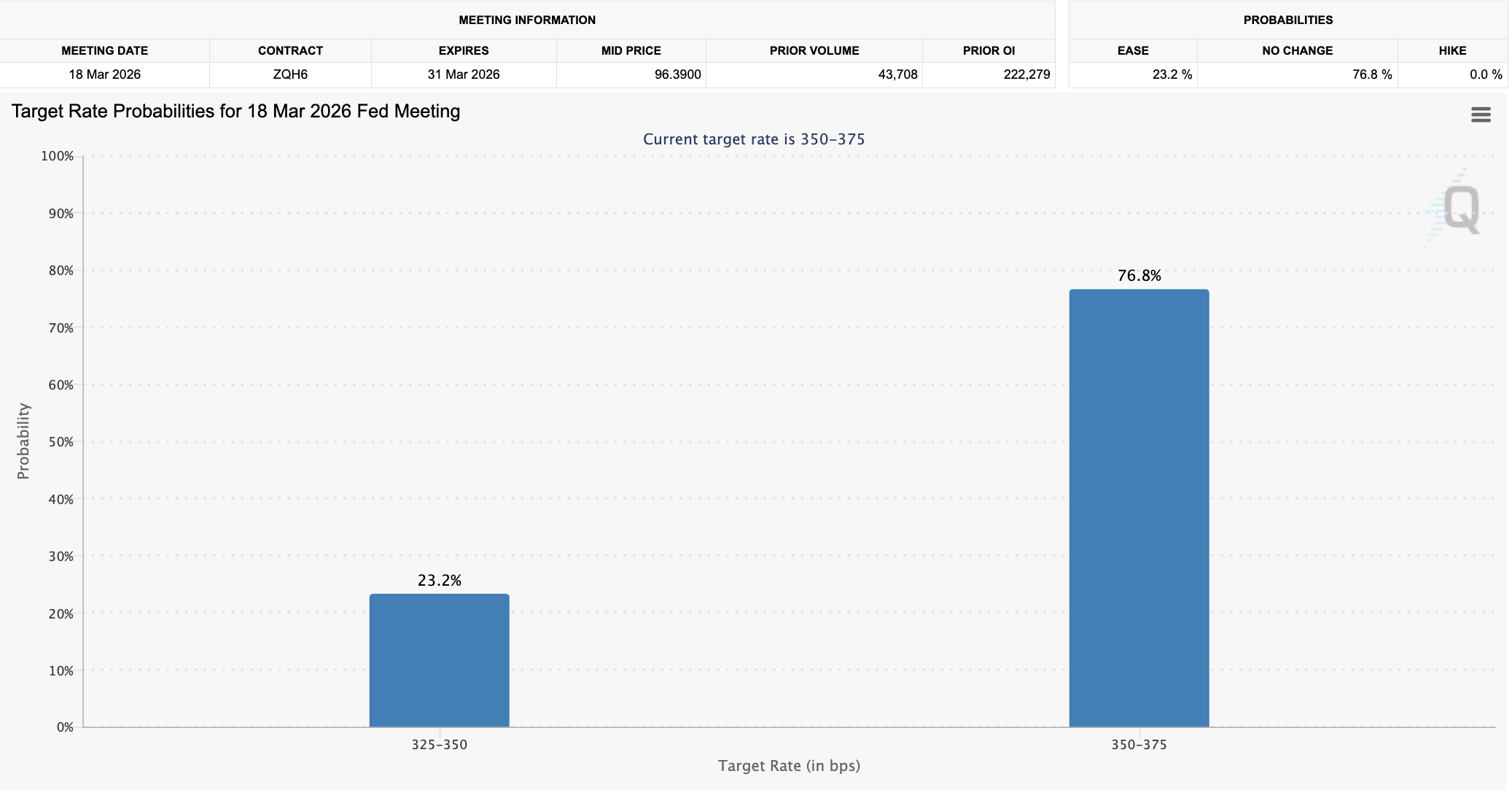The width and height of the screenshot is (1512, 798).
Task: Click the chart title Target Rate Probabilities
Action: pyautogui.click(x=235, y=112)
